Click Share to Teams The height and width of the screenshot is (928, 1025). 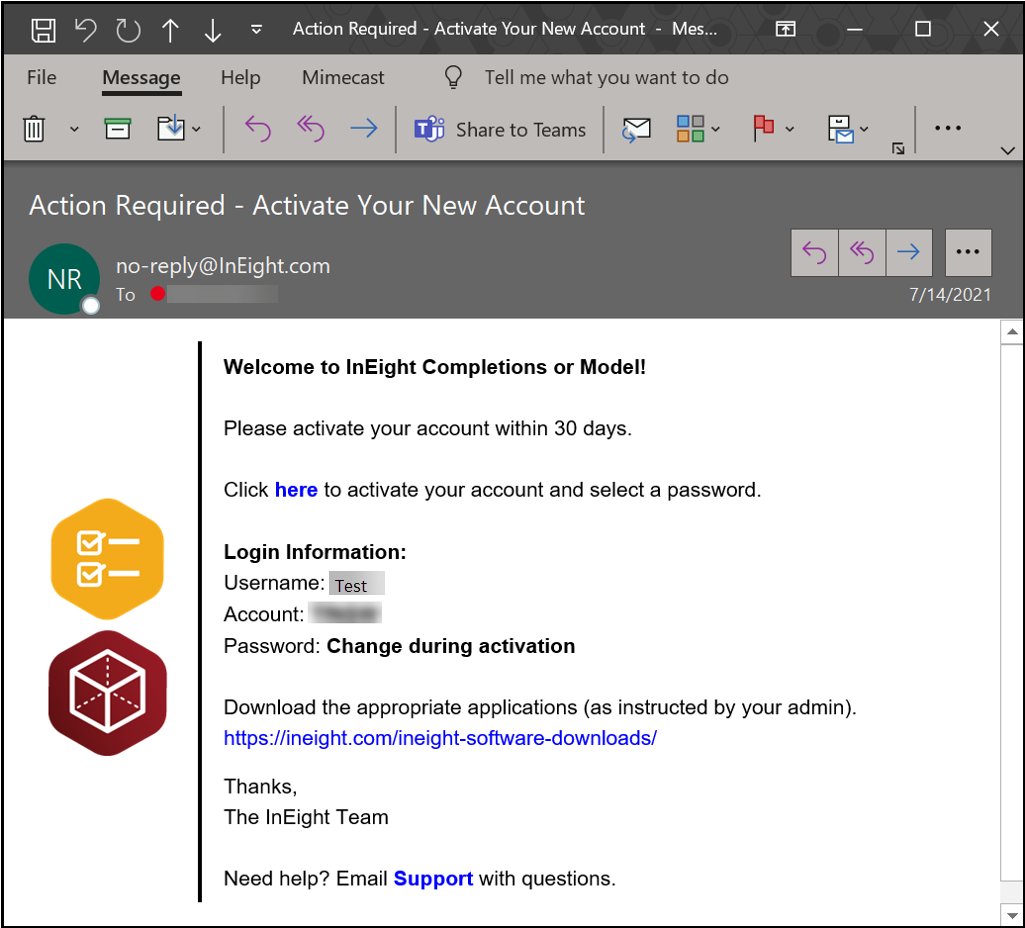(x=501, y=130)
